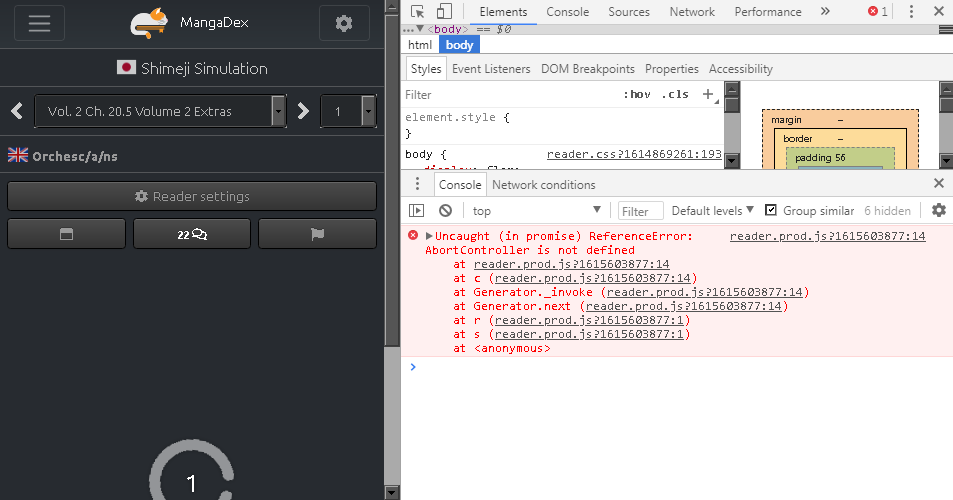
Task: Open the Default levels dropdown
Action: tap(714, 211)
